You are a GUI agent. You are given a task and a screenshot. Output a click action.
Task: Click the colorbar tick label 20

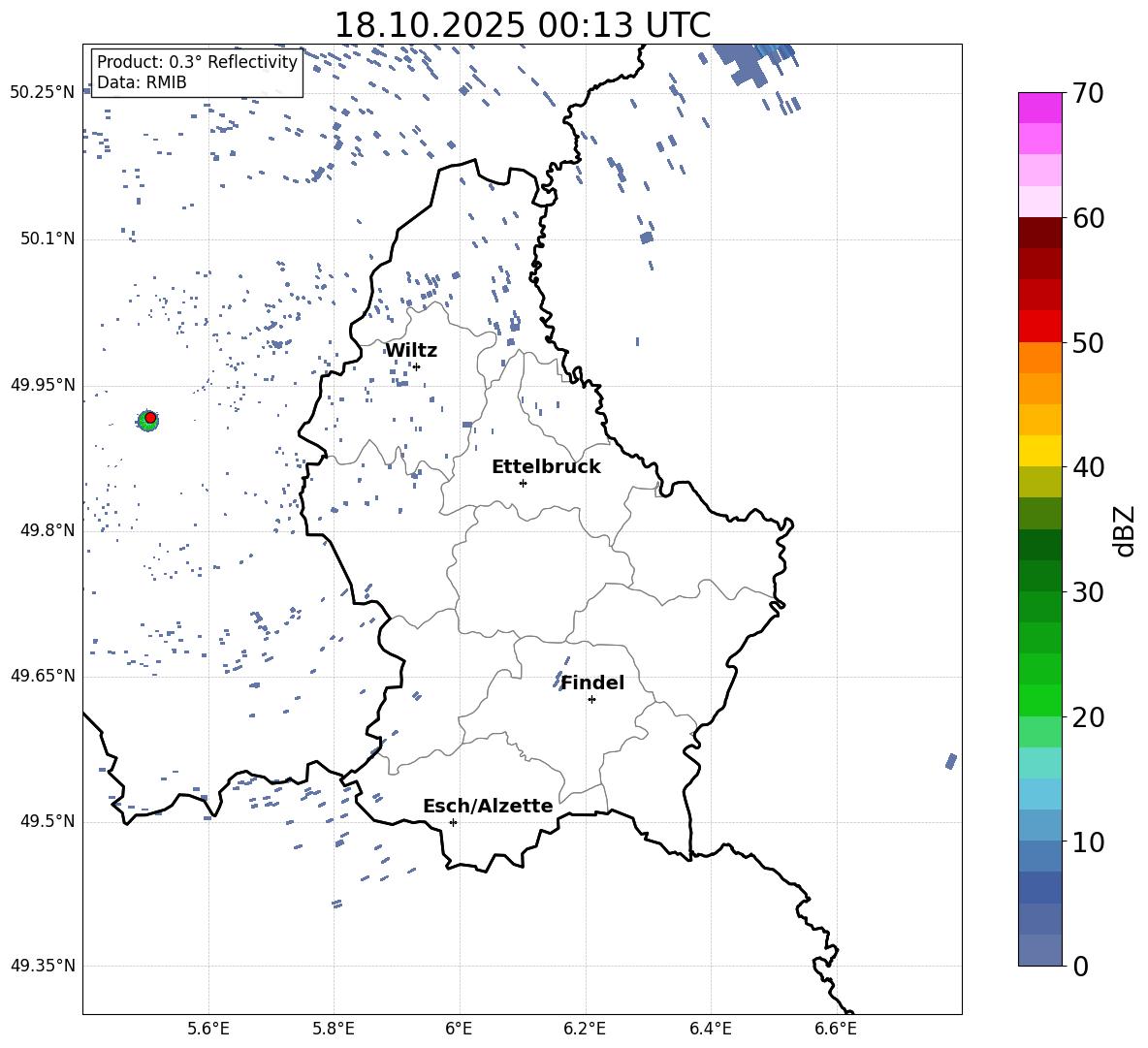click(1088, 717)
